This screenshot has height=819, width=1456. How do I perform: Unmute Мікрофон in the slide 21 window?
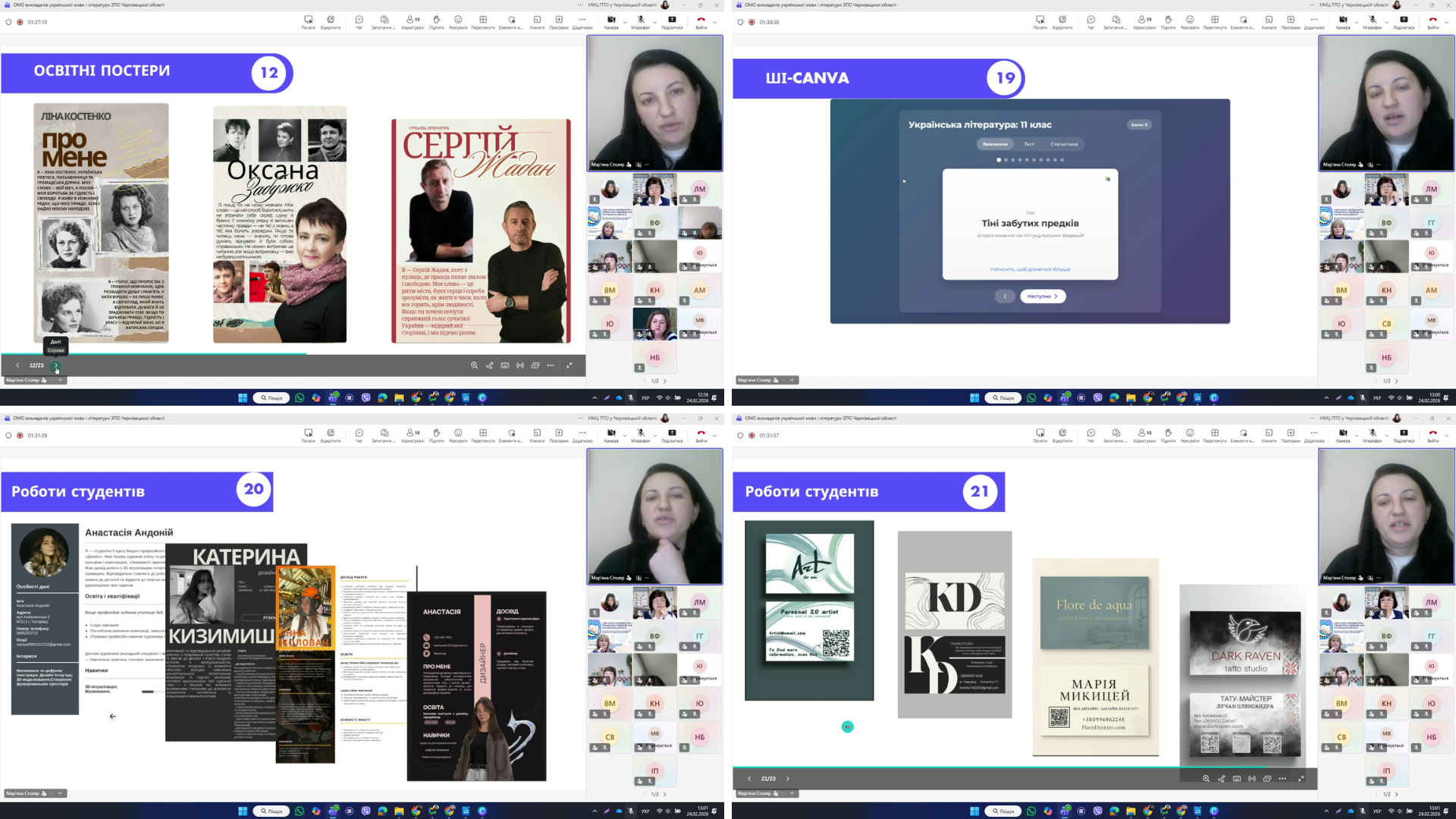(x=1373, y=434)
